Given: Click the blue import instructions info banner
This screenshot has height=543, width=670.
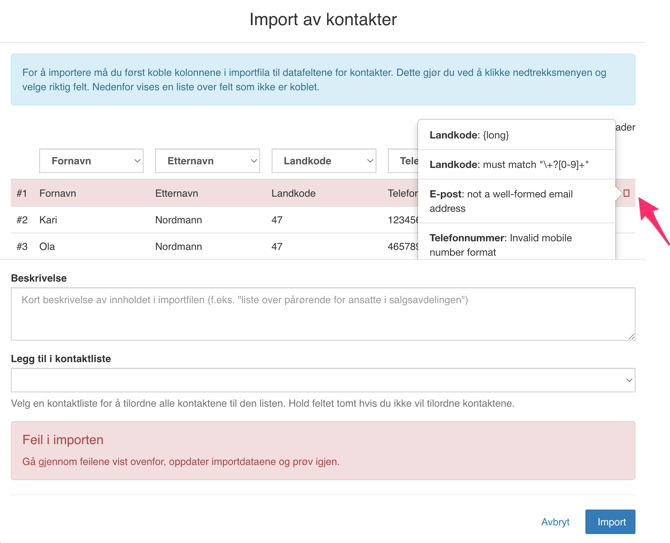Looking at the screenshot, I should point(322,80).
